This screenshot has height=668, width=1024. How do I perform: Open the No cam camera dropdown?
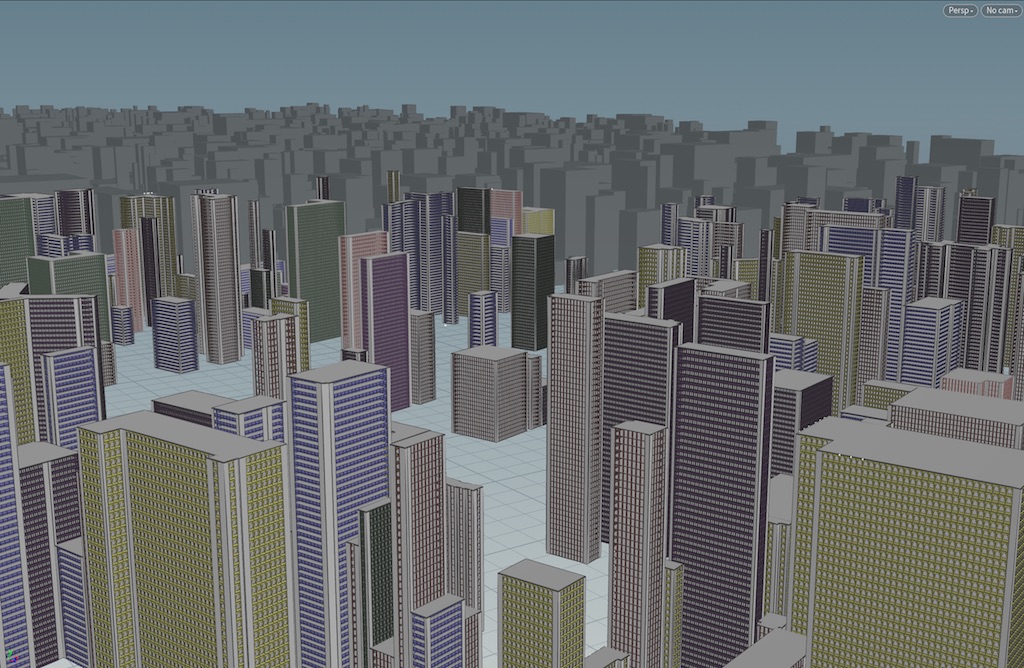pyautogui.click(x=1001, y=10)
